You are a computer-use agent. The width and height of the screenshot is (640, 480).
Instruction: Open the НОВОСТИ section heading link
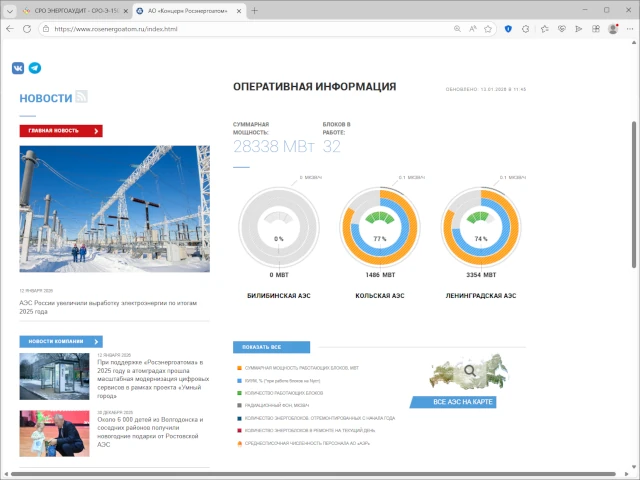[46, 98]
